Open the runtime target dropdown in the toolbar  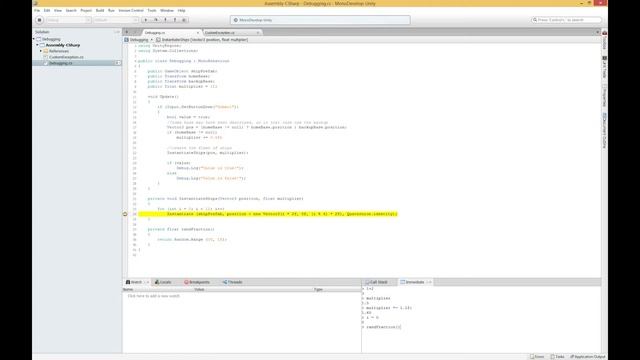(x=116, y=20)
